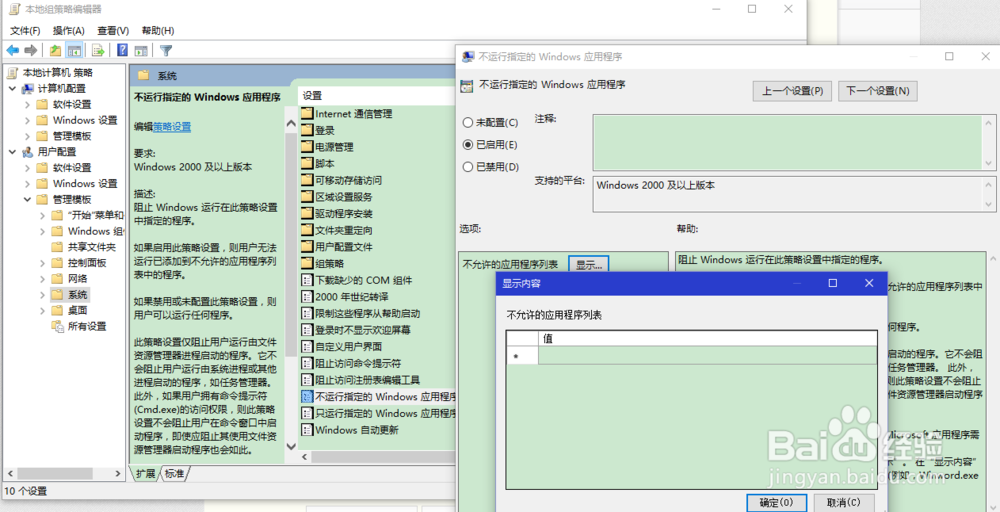Toggle the show/hide action pane icon
The height and width of the screenshot is (512, 1000).
click(141, 50)
